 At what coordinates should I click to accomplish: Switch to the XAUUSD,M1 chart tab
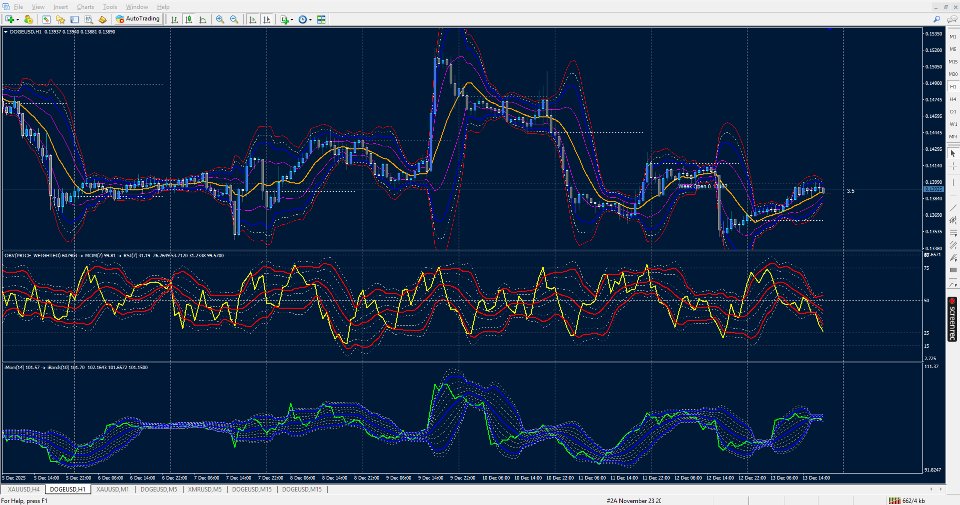[113, 490]
